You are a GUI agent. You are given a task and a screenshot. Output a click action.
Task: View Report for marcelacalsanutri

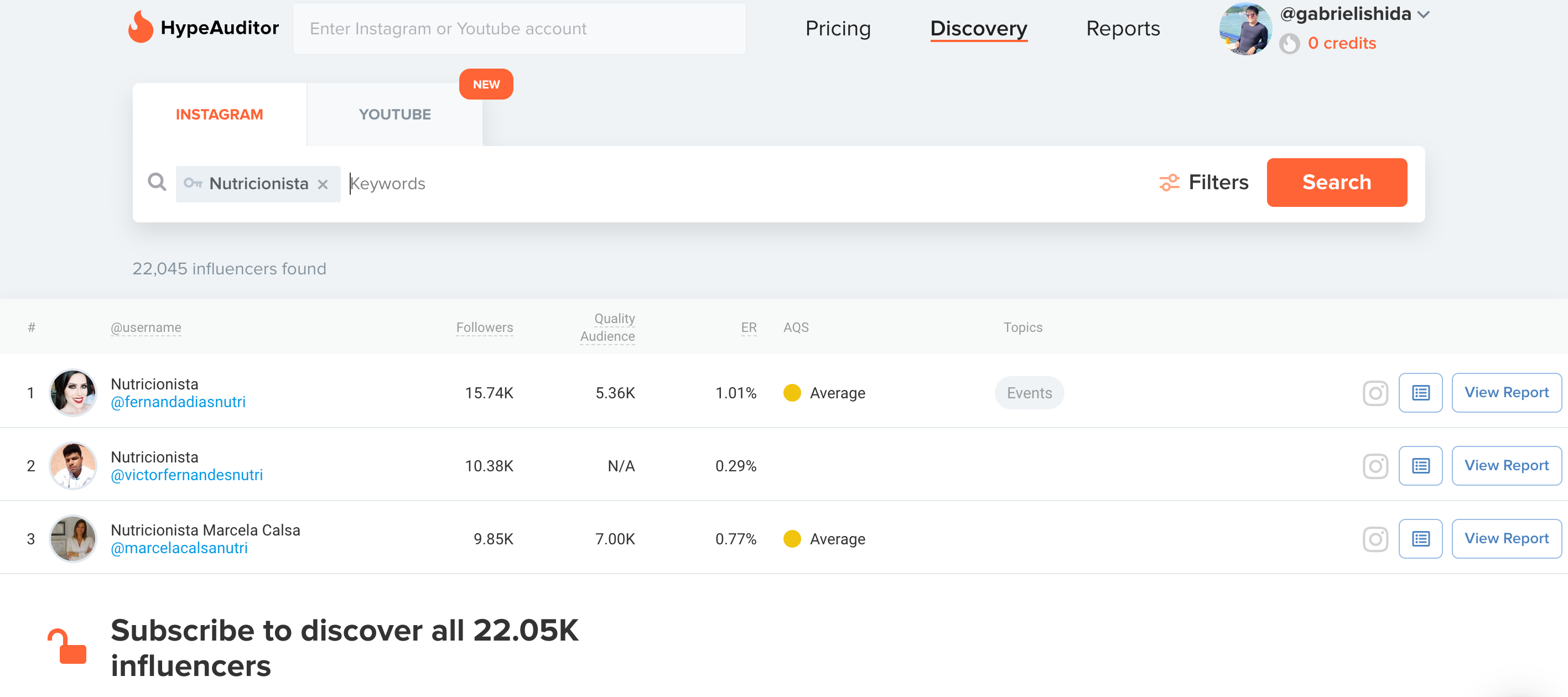[x=1506, y=539]
